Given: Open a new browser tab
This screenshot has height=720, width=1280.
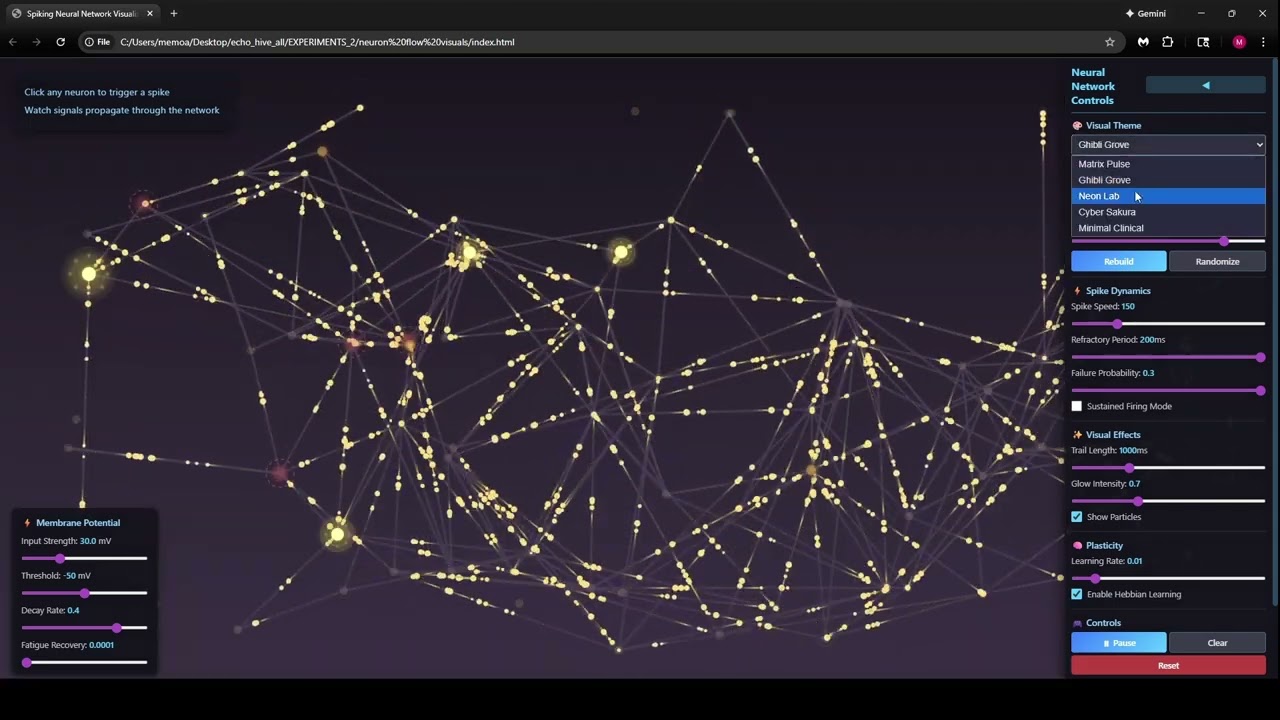Looking at the screenshot, I should point(174,14).
